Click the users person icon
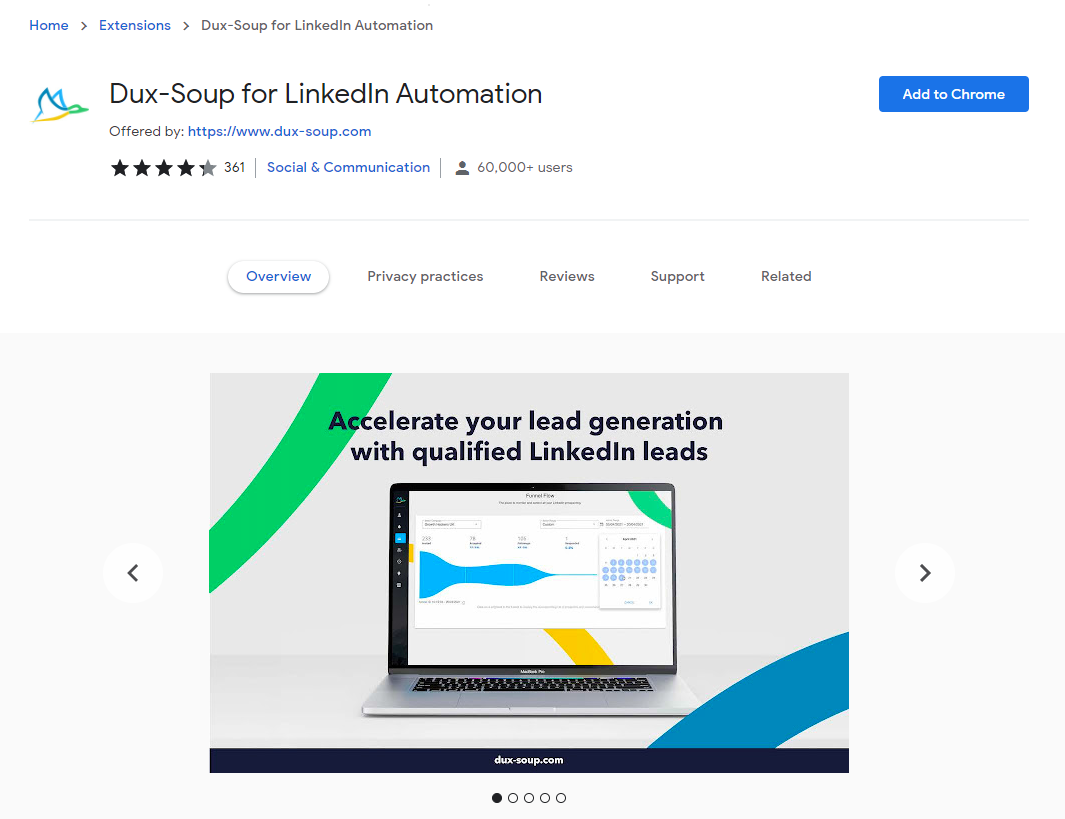The height and width of the screenshot is (819, 1065). (462, 168)
